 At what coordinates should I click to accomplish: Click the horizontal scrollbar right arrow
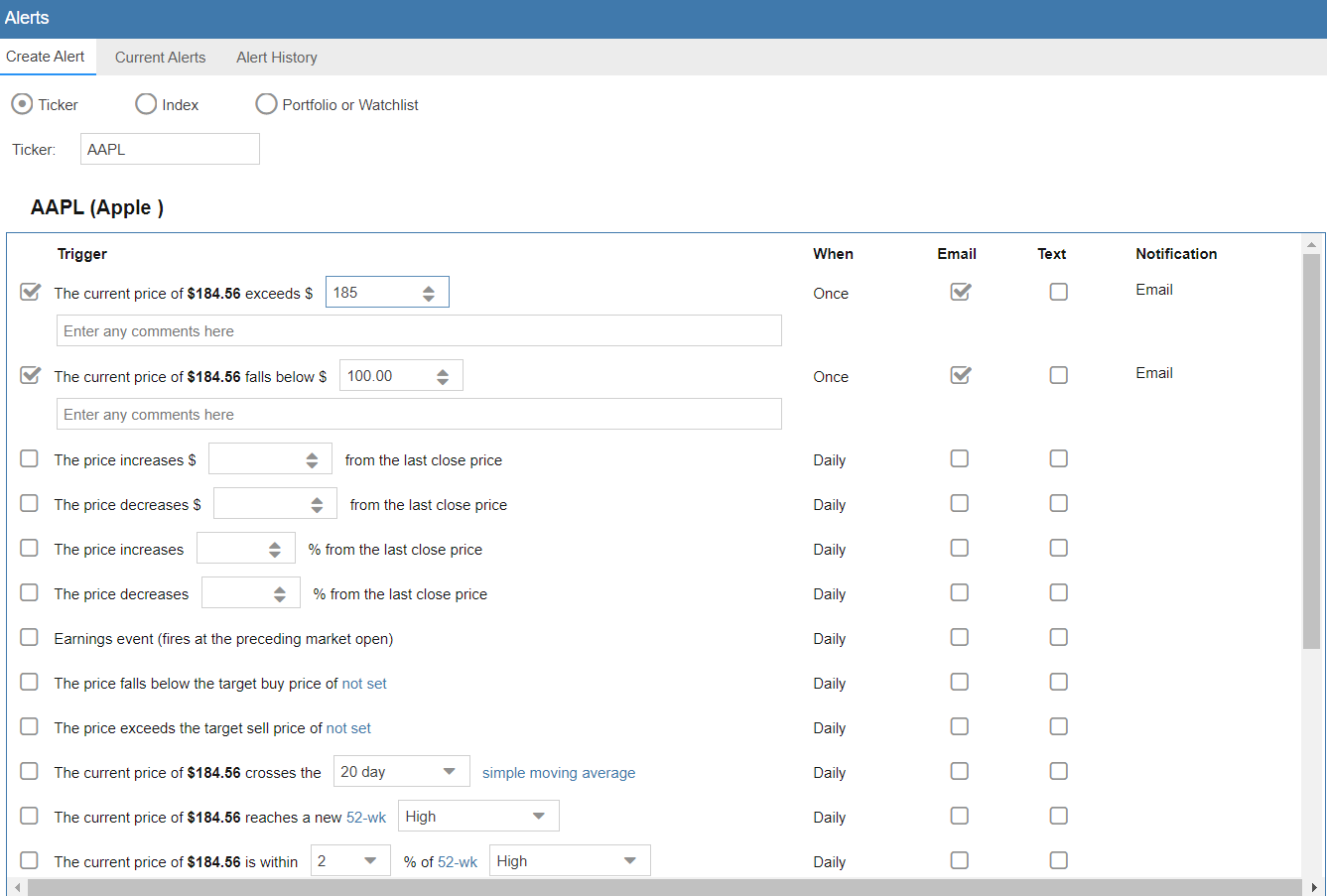(1314, 887)
